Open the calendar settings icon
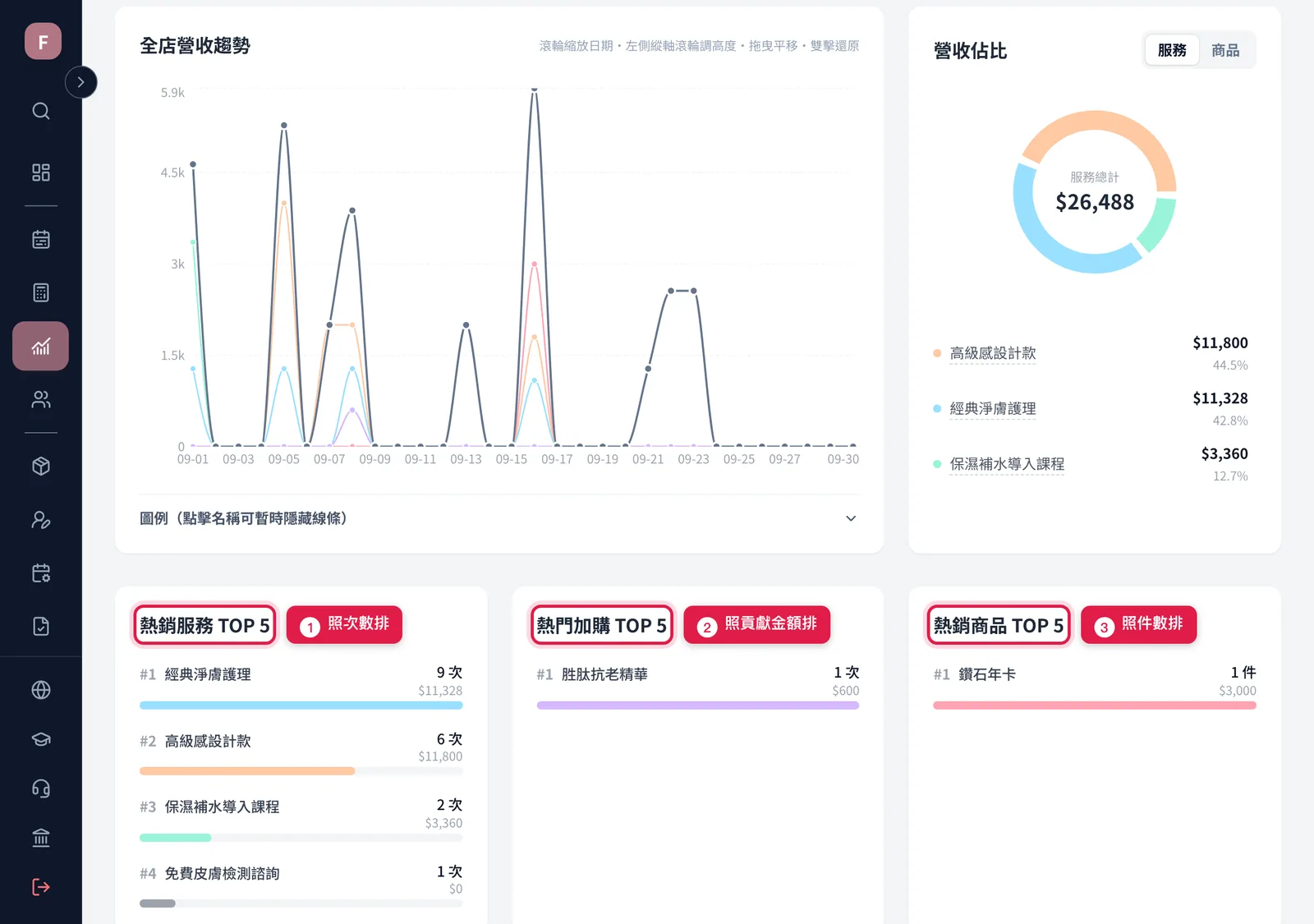The image size is (1314, 924). (x=41, y=573)
